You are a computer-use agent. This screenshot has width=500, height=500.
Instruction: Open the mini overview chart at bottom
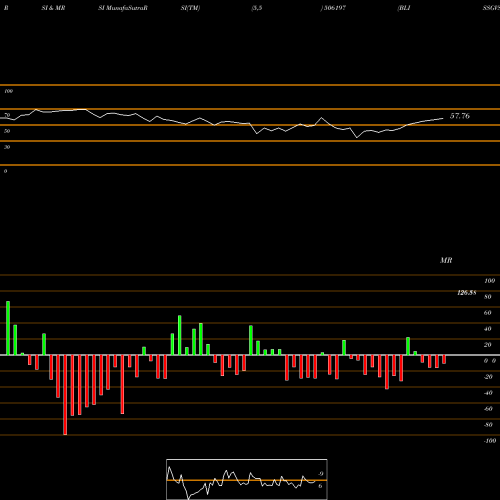pyautogui.click(x=247, y=479)
